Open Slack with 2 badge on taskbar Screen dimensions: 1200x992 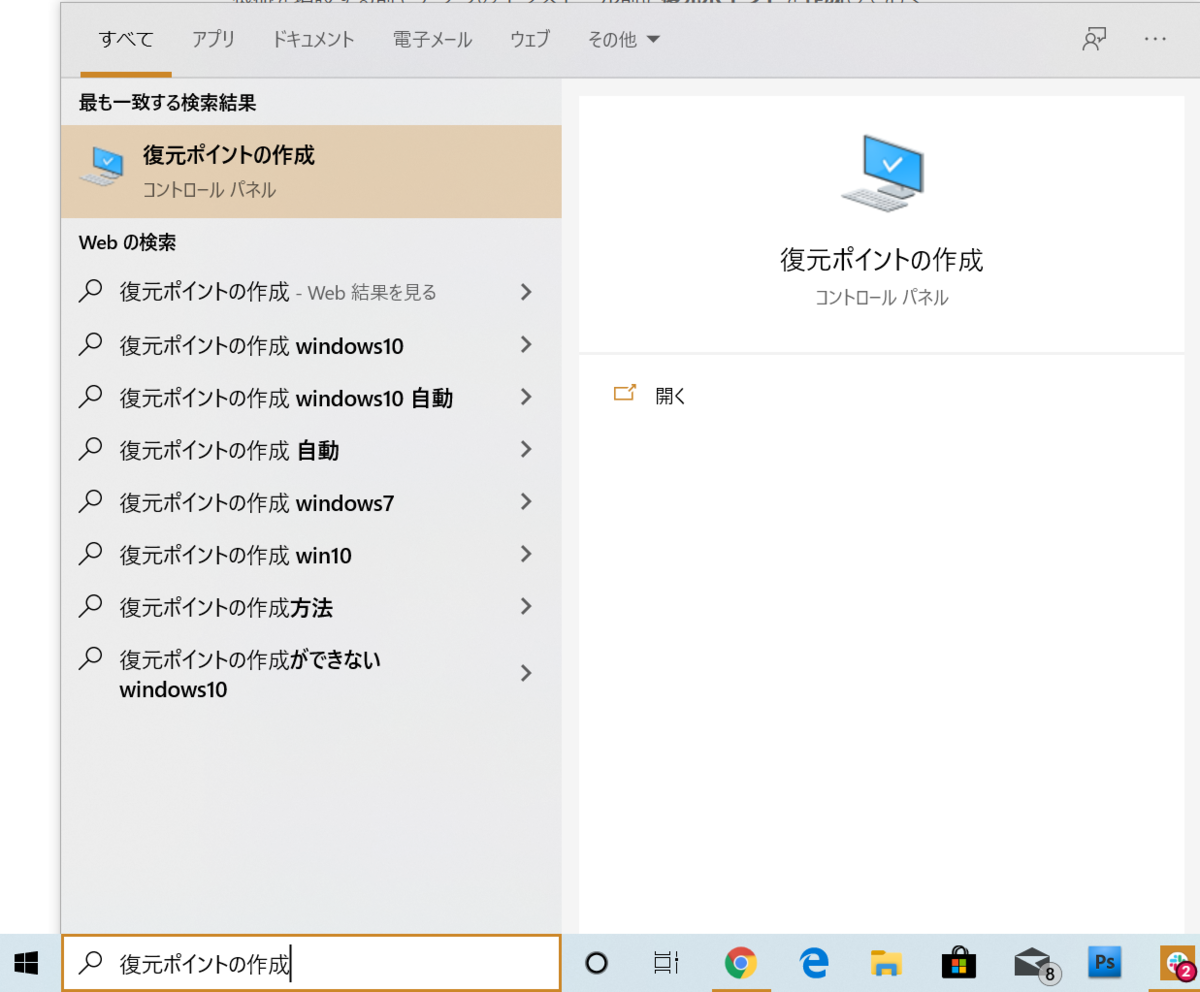click(x=1176, y=964)
